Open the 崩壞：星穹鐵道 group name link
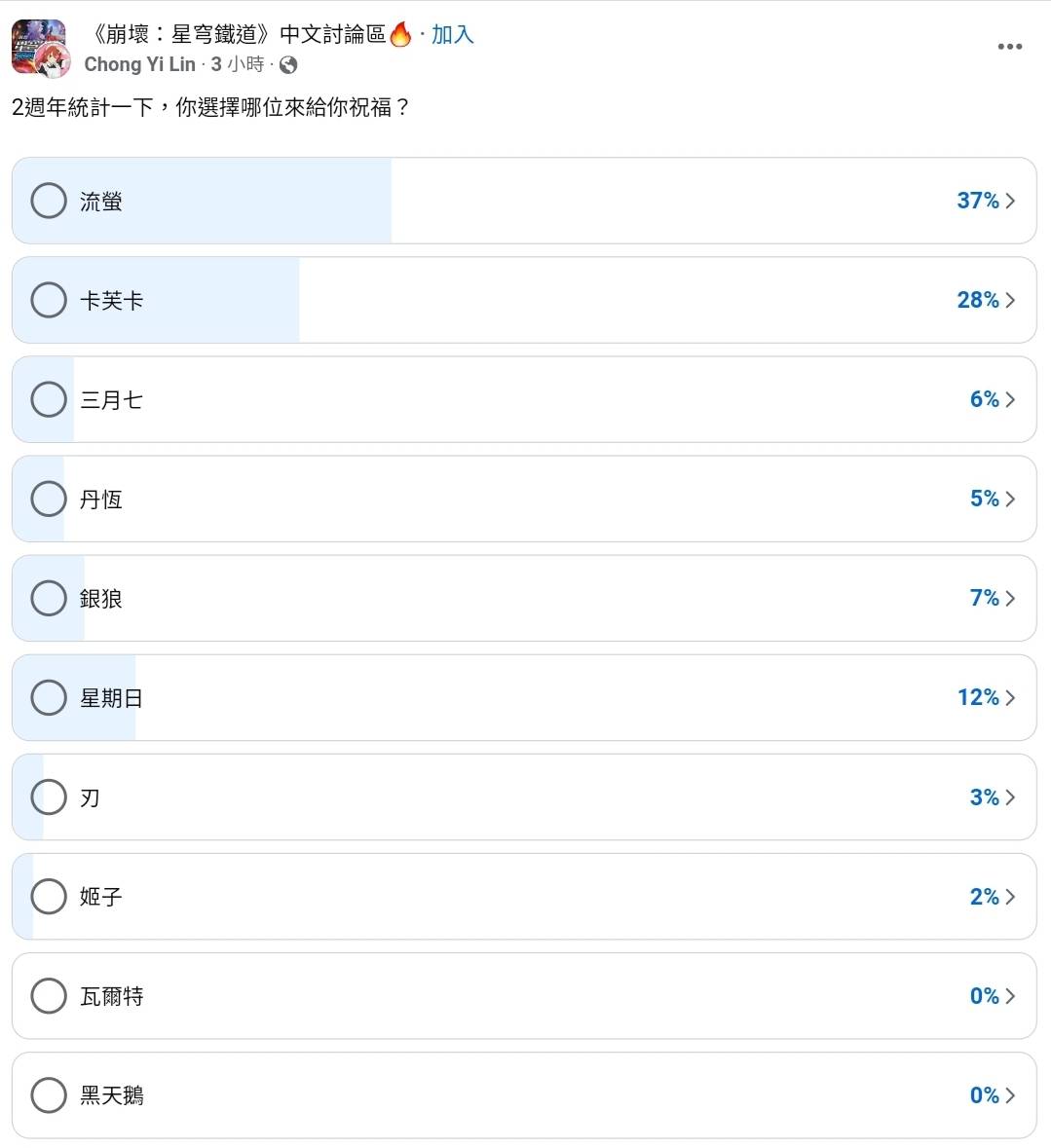This screenshot has width=1051, height=1148. point(234,35)
